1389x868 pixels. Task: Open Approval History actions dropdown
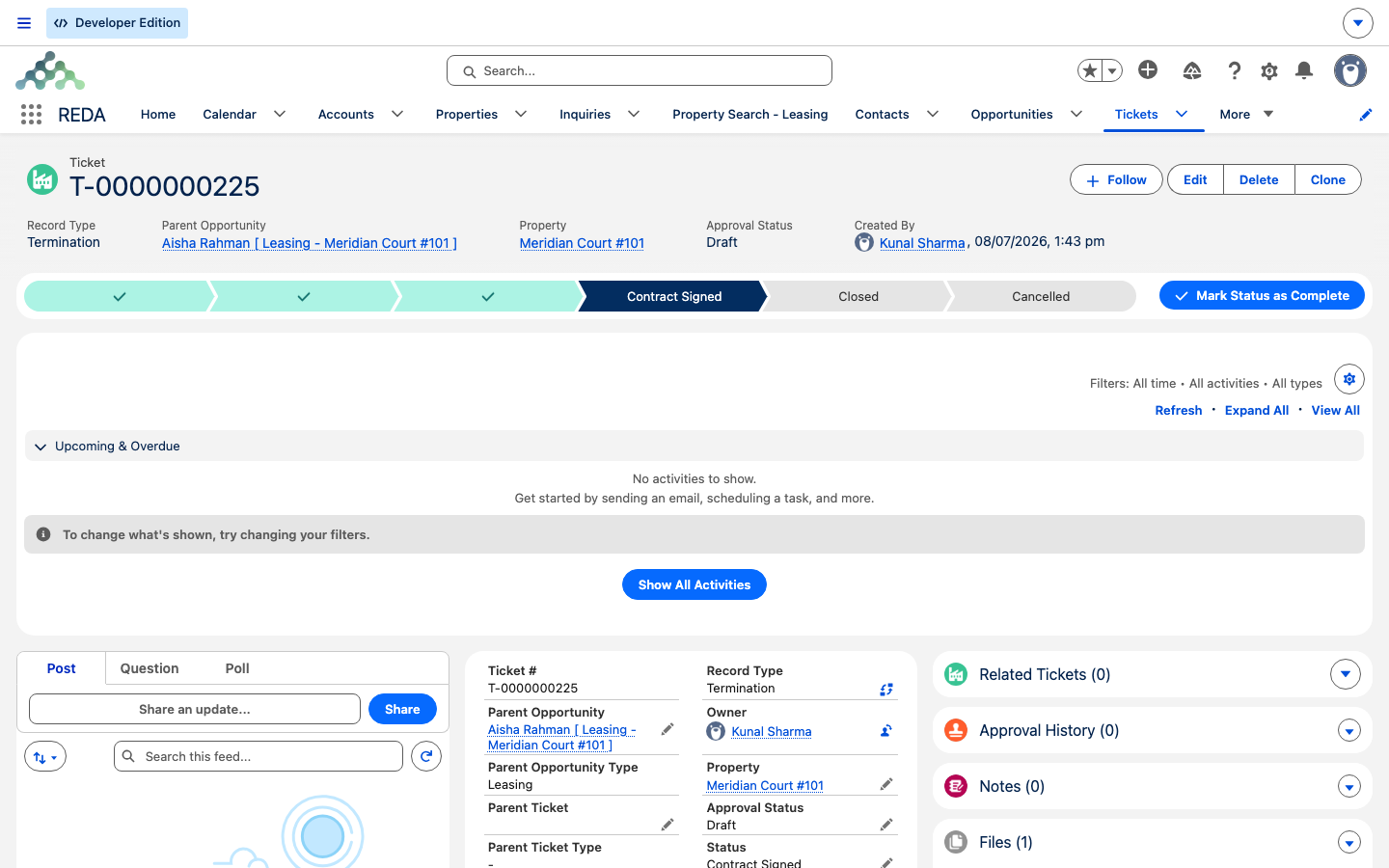tap(1349, 731)
